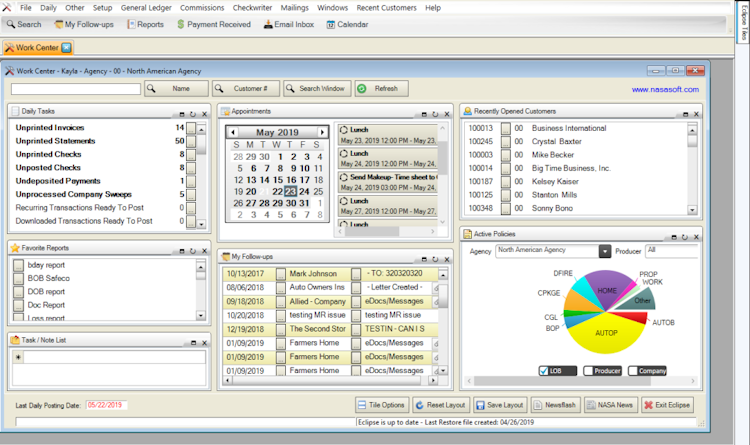The image size is (750, 445).
Task: Close the My Follow-ups panel
Action: coord(447,259)
